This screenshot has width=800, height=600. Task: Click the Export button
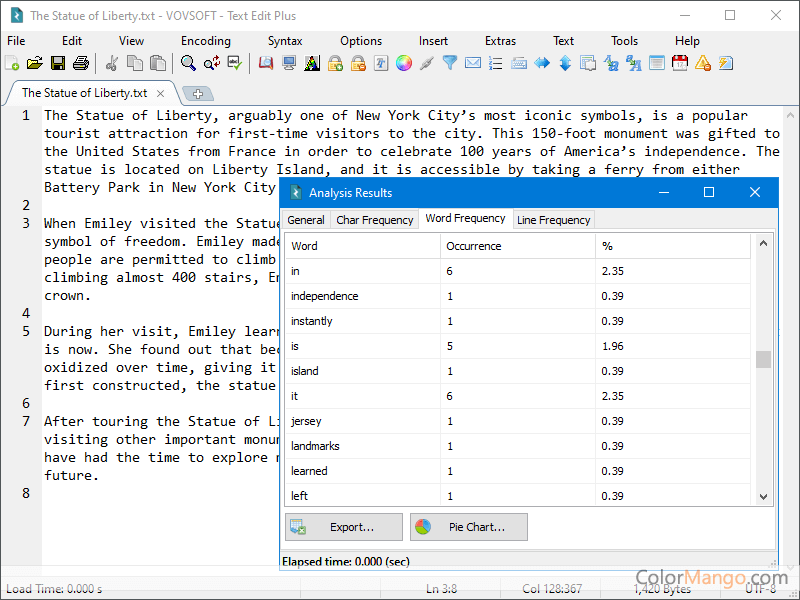[344, 527]
